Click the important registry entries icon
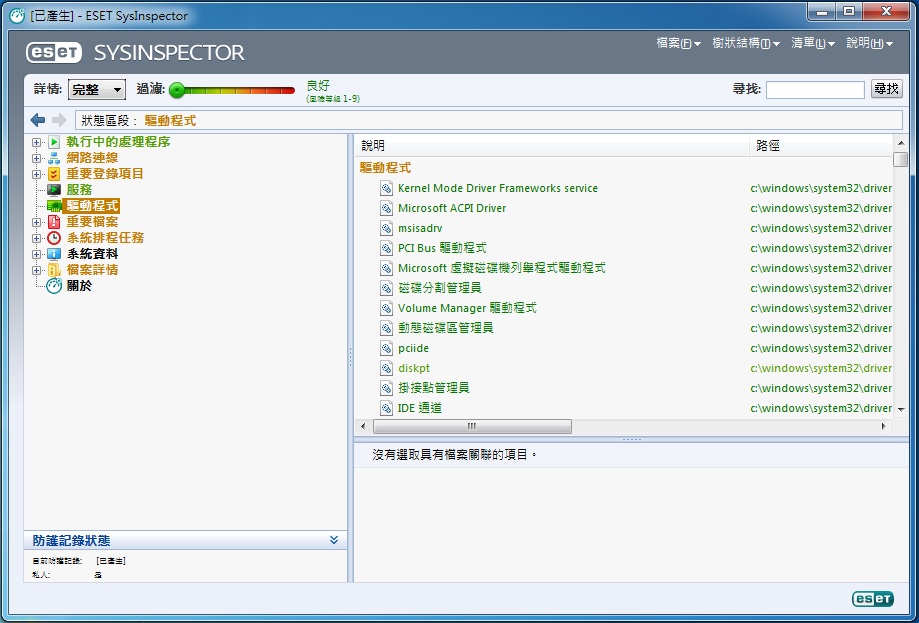Viewport: 919px width, 623px height. pos(54,174)
